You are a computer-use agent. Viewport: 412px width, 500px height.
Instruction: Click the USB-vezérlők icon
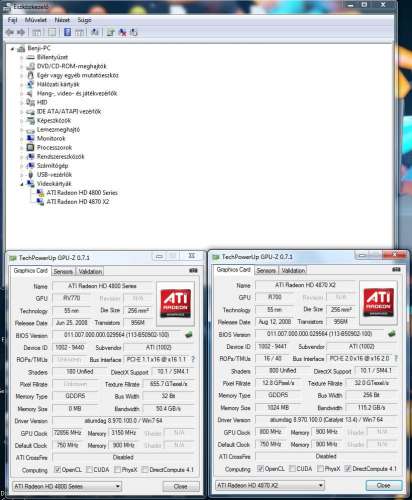[30, 175]
